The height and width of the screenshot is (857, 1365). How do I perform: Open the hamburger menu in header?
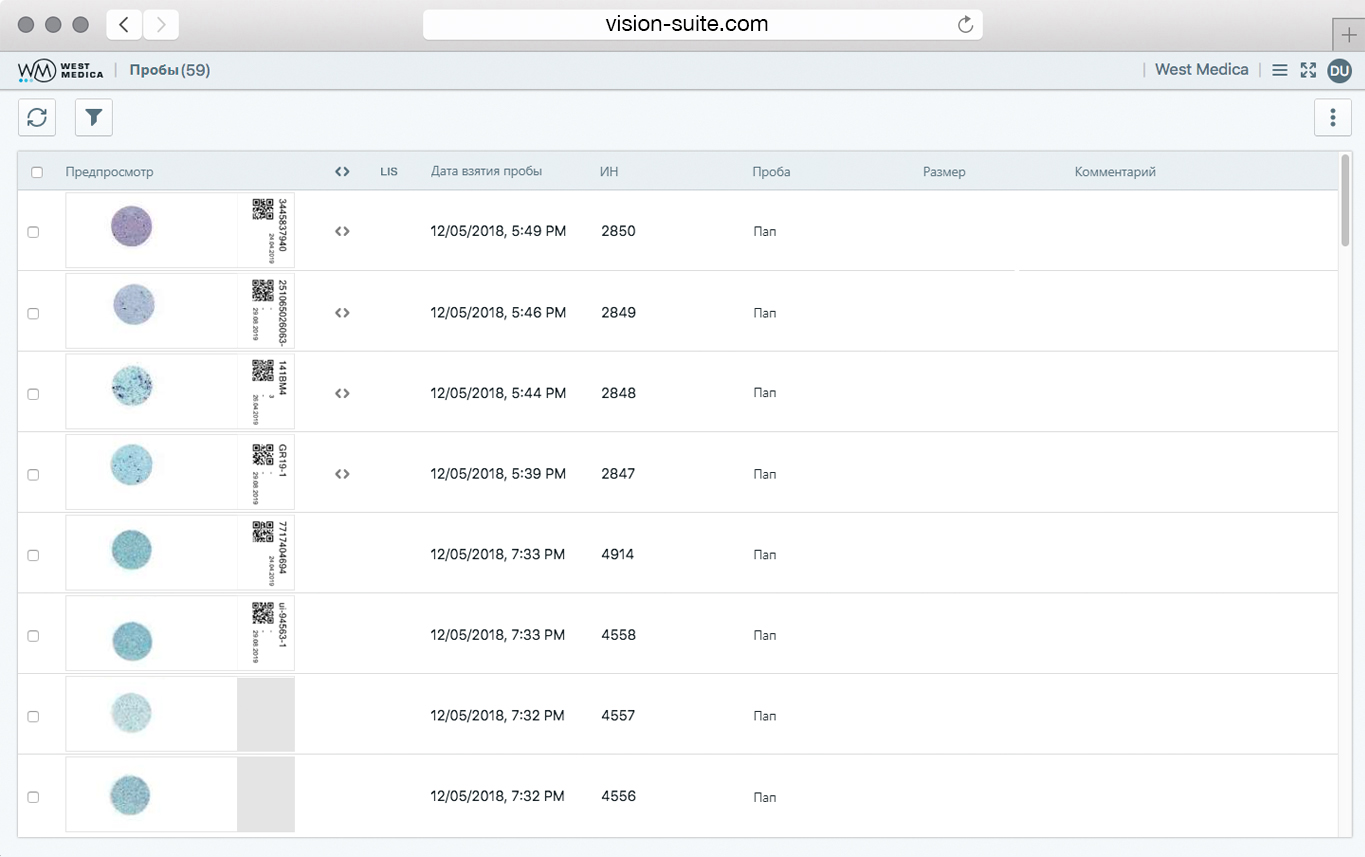tap(1279, 70)
